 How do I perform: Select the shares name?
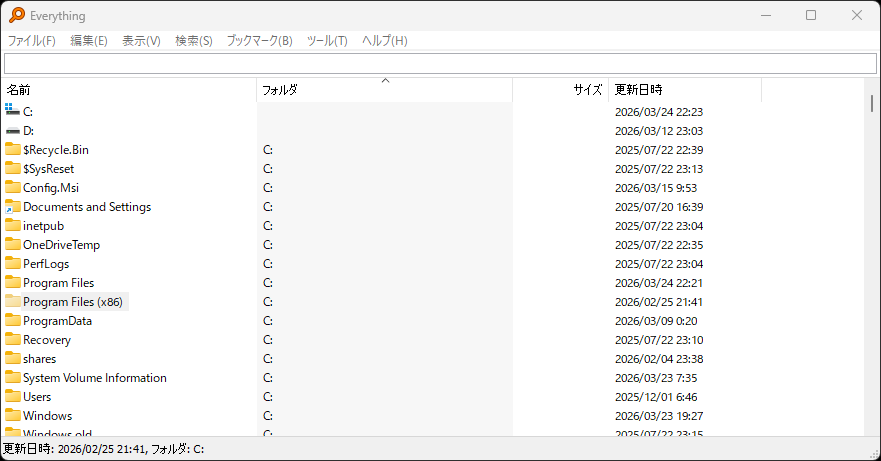click(39, 359)
